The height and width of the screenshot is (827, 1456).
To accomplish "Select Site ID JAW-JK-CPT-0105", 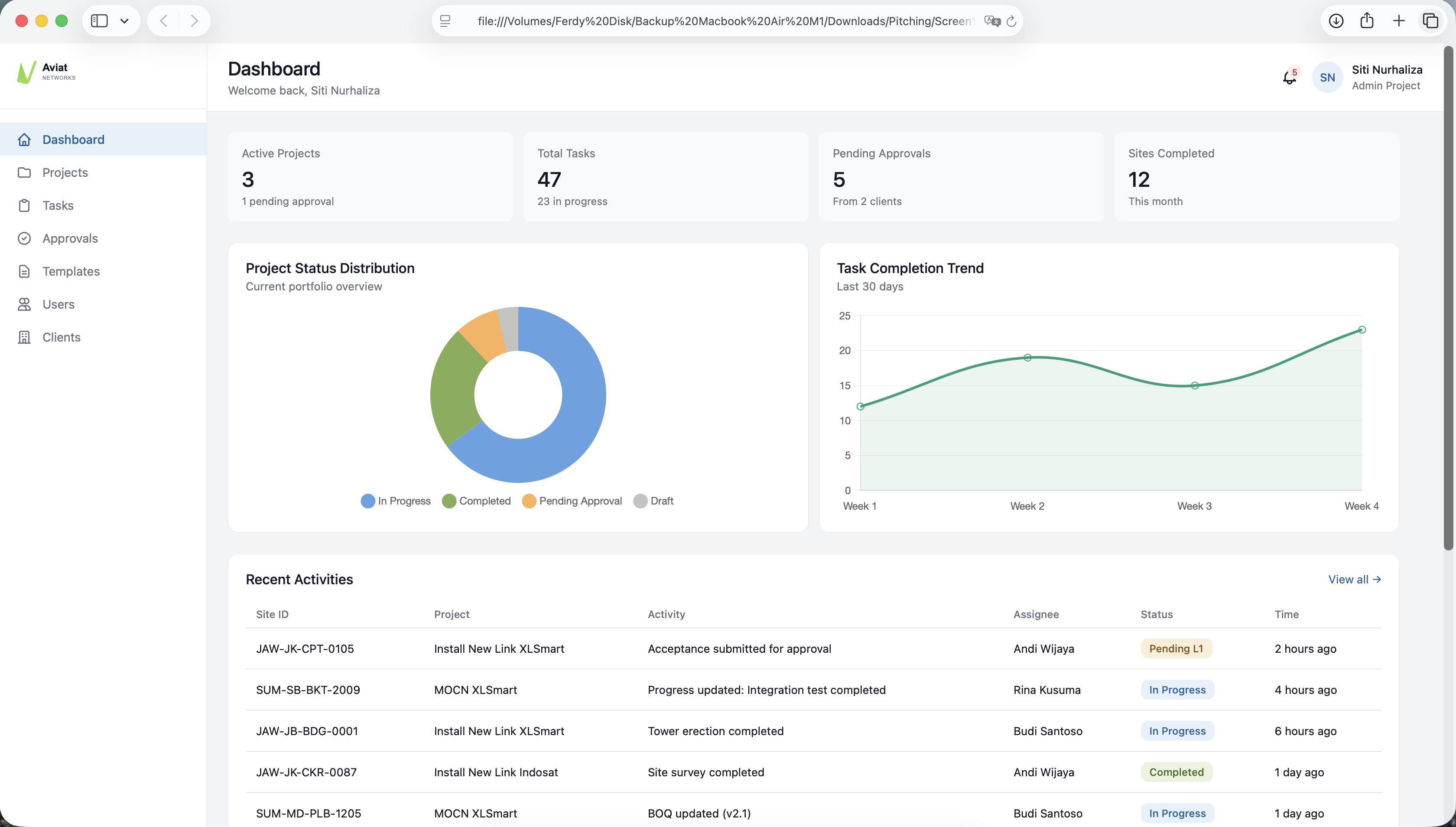I will coord(305,649).
